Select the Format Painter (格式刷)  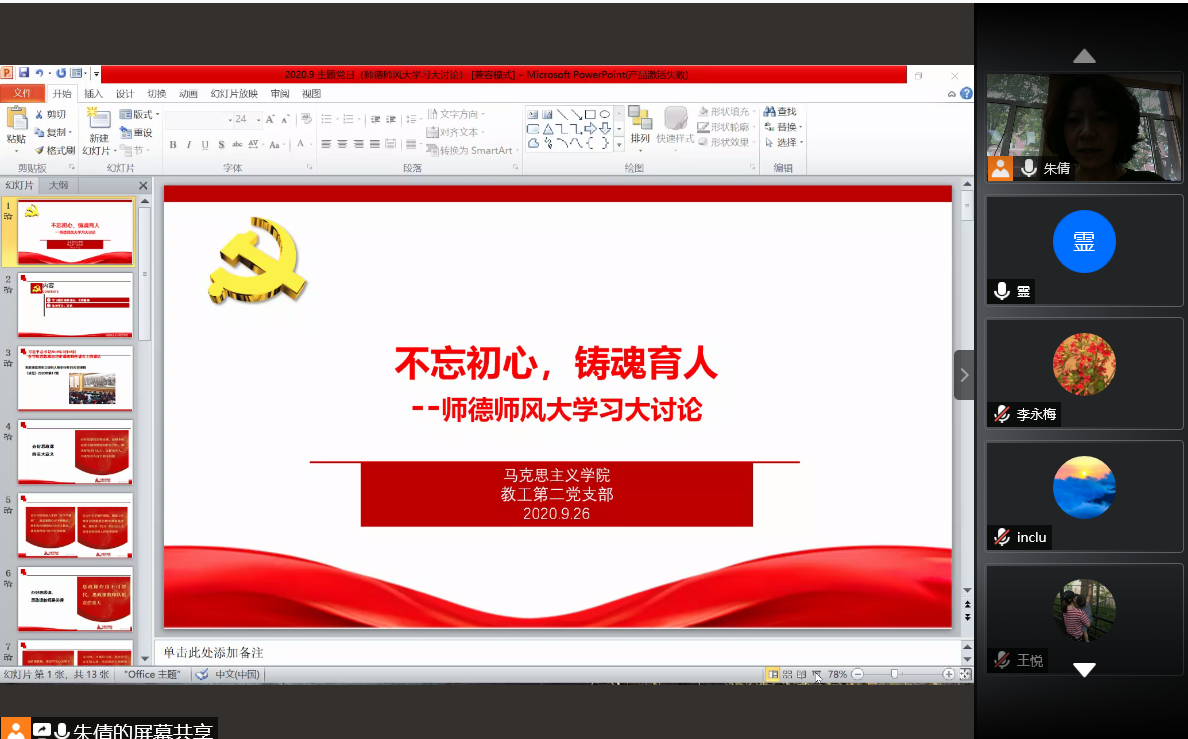tap(55, 150)
